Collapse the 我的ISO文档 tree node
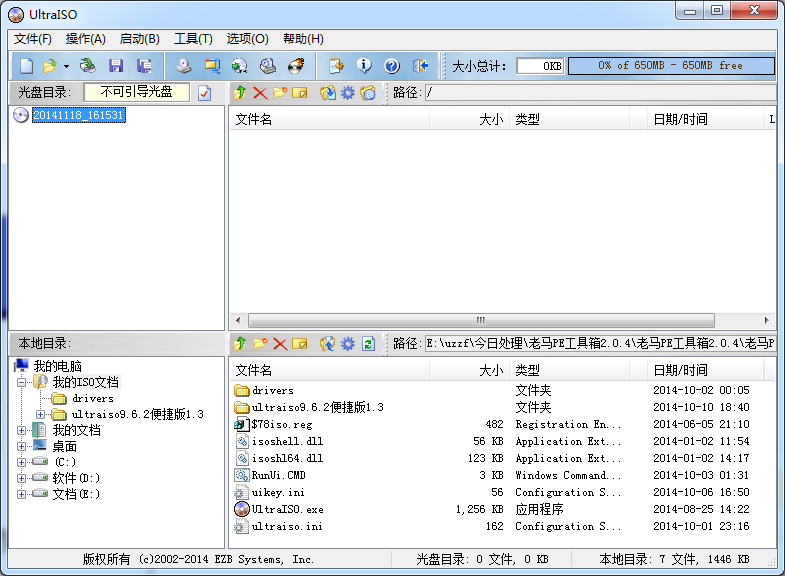 (x=21, y=383)
